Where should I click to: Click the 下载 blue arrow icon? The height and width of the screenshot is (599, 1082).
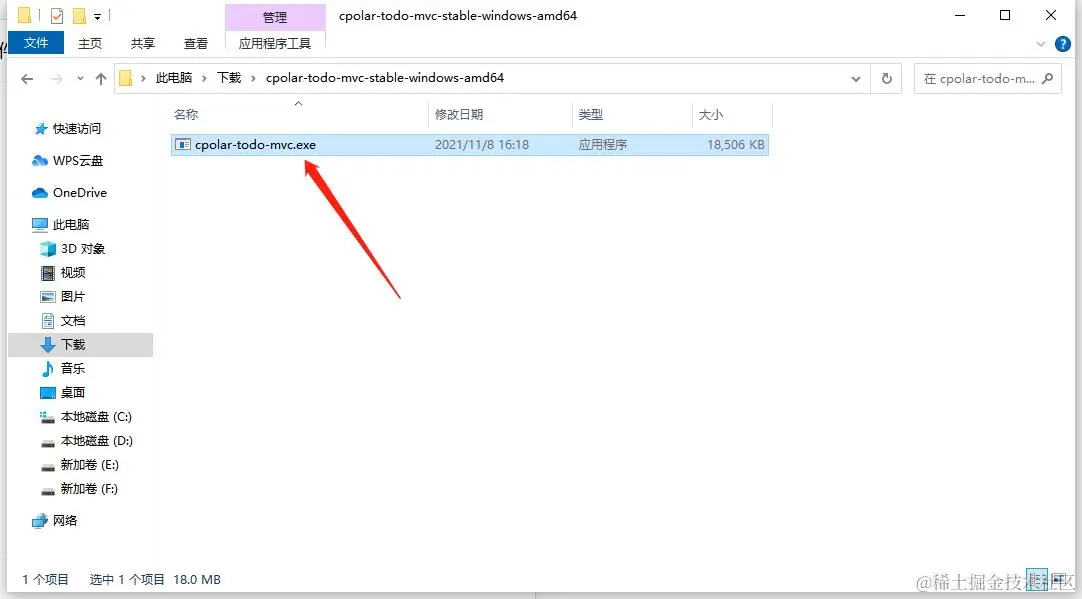coord(48,344)
